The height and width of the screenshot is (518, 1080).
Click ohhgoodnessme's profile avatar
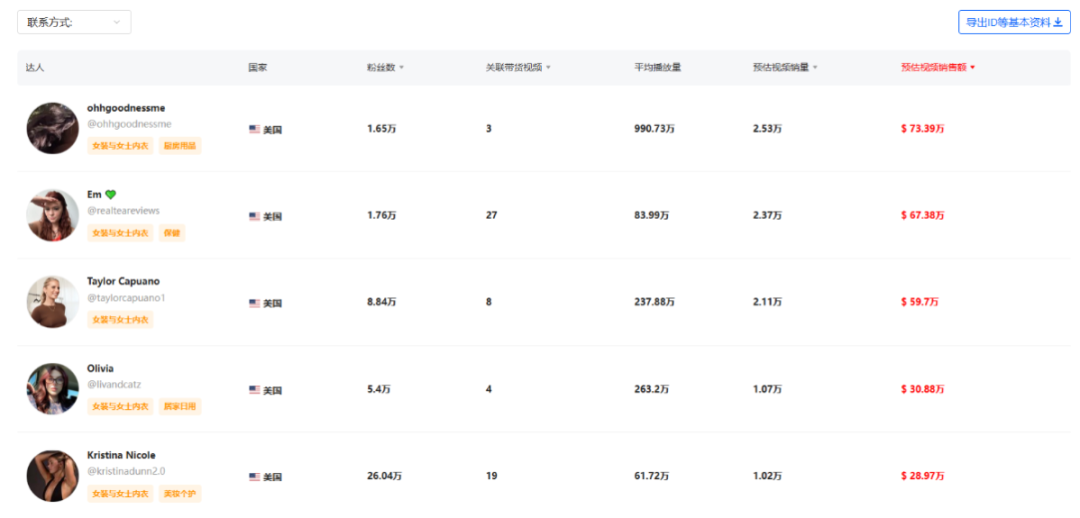[53, 128]
